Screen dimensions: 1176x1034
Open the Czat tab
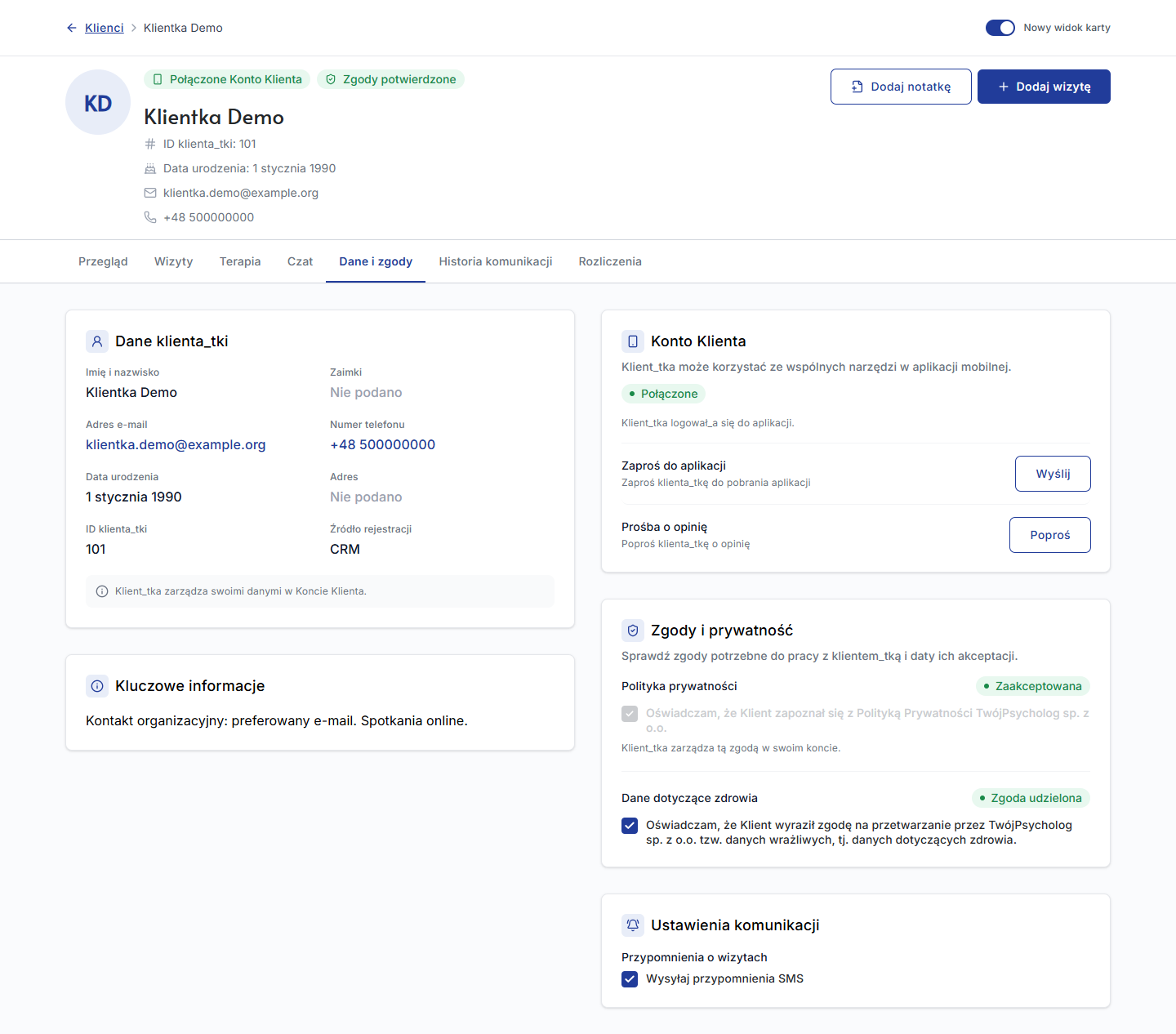coord(301,261)
